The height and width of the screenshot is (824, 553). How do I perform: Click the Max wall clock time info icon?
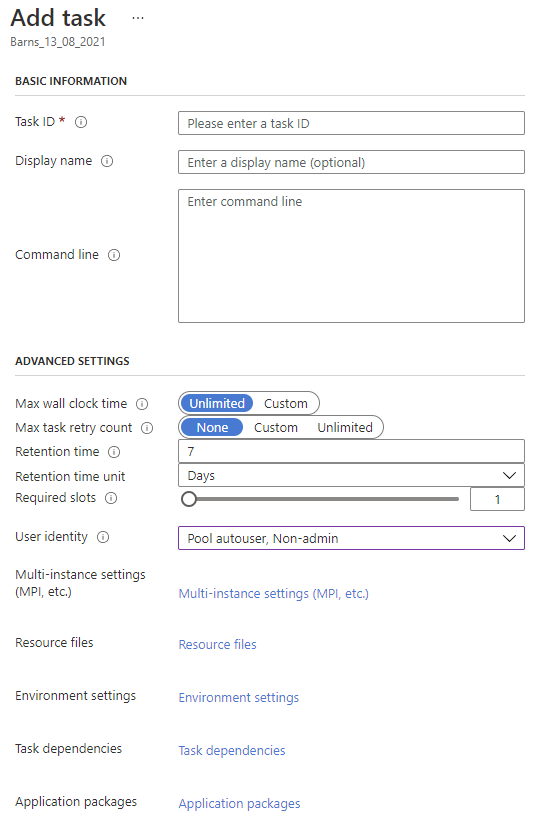point(142,404)
